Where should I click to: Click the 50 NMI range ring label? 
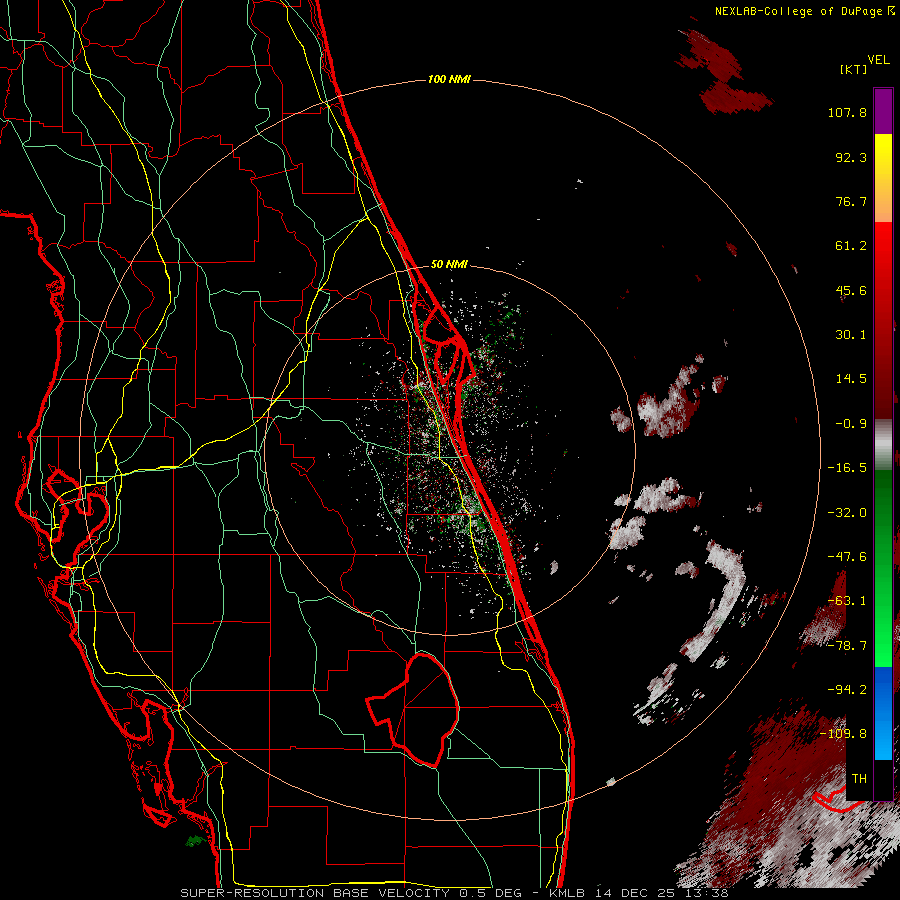coord(449,264)
